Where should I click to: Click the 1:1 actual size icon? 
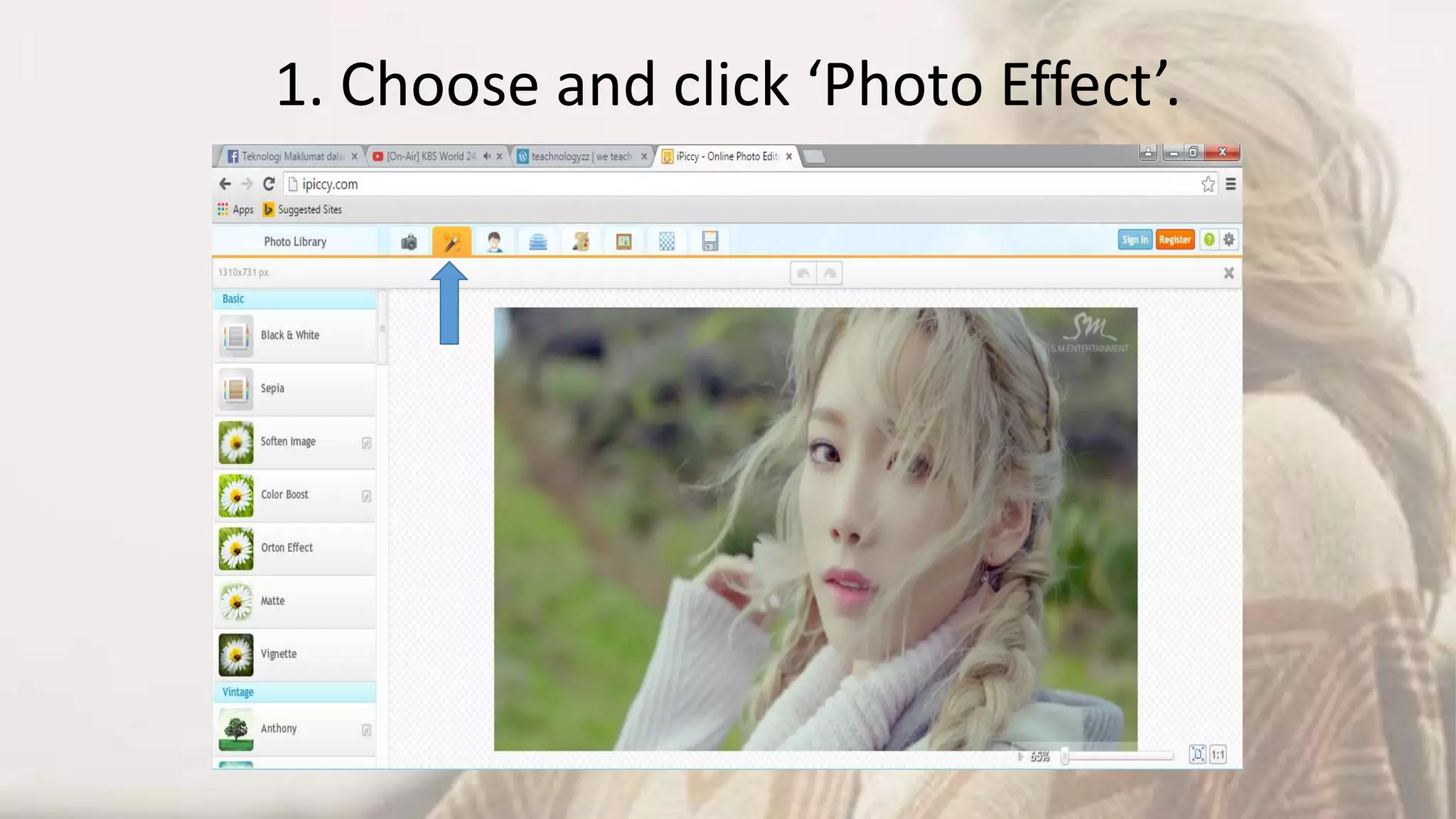(1219, 754)
